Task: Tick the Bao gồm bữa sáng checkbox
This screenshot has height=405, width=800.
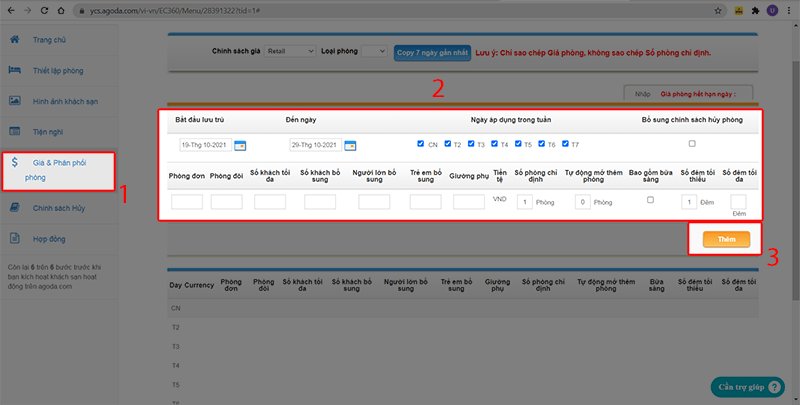Action: tap(650, 200)
